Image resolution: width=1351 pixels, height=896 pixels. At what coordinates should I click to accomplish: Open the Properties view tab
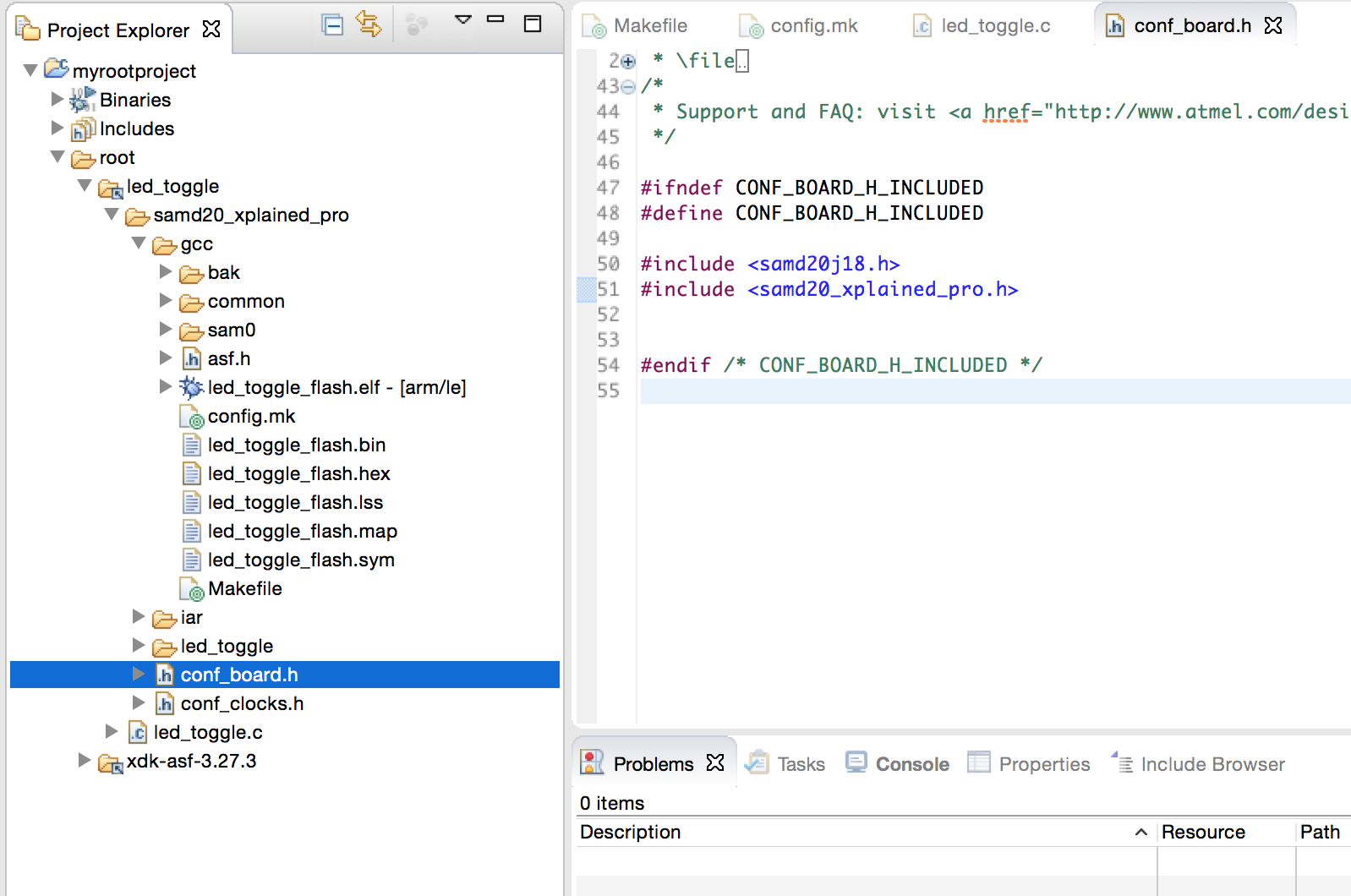[x=1028, y=763]
